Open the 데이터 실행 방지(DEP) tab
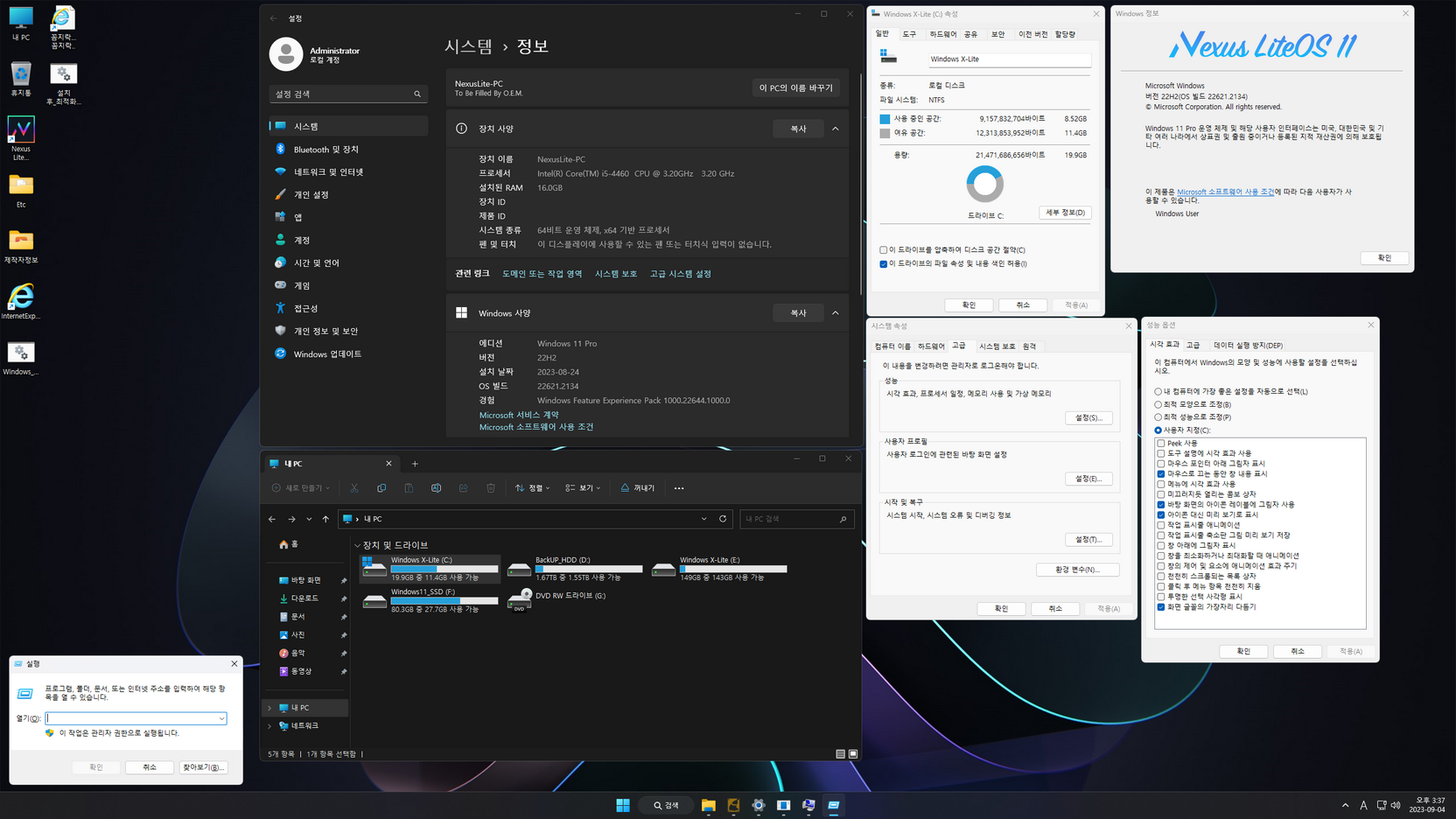The height and width of the screenshot is (819, 1456). click(1248, 346)
